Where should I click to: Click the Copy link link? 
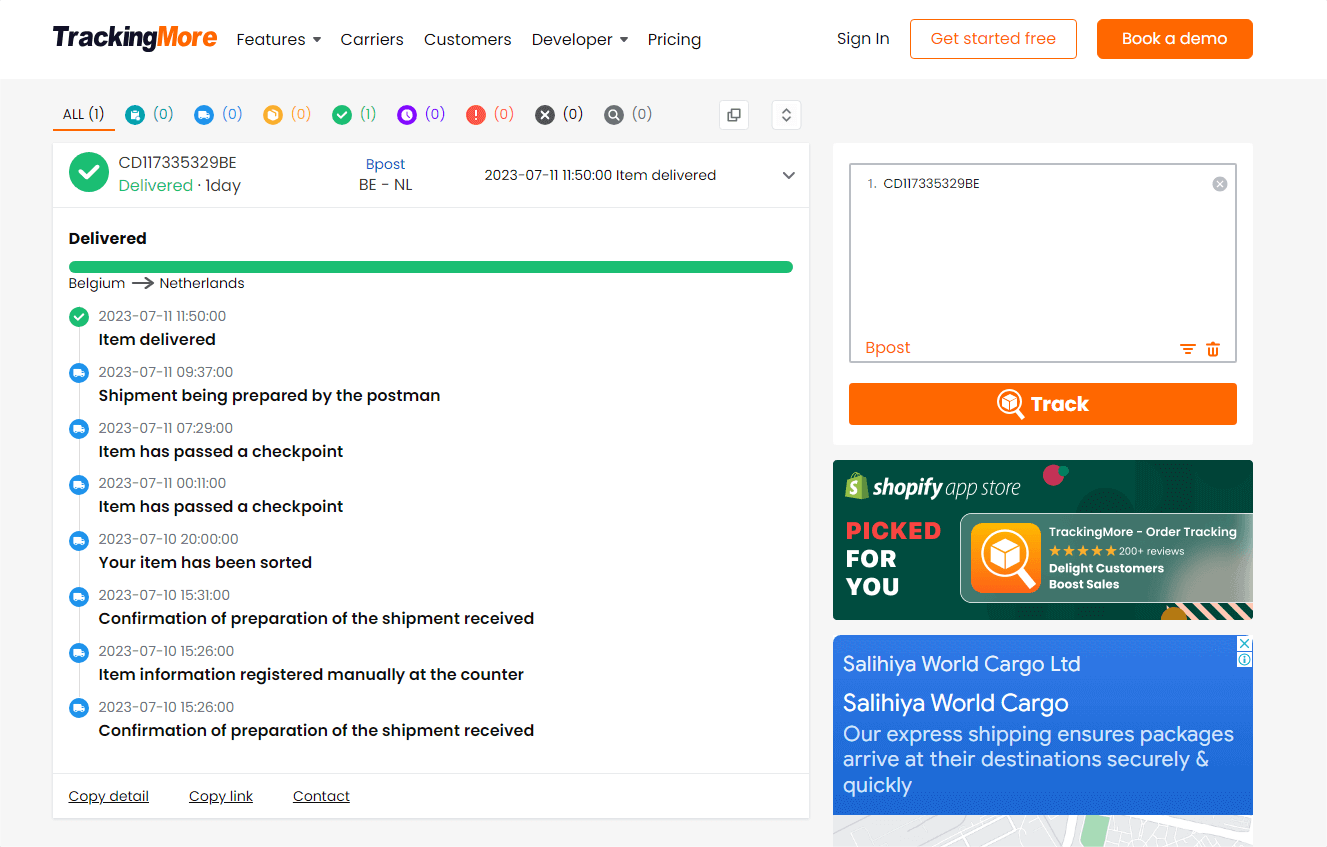coord(221,796)
